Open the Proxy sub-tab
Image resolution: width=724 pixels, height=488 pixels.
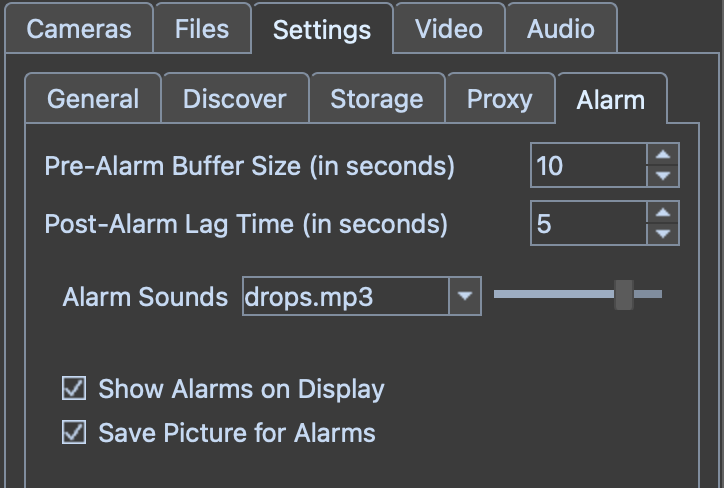coord(499,99)
